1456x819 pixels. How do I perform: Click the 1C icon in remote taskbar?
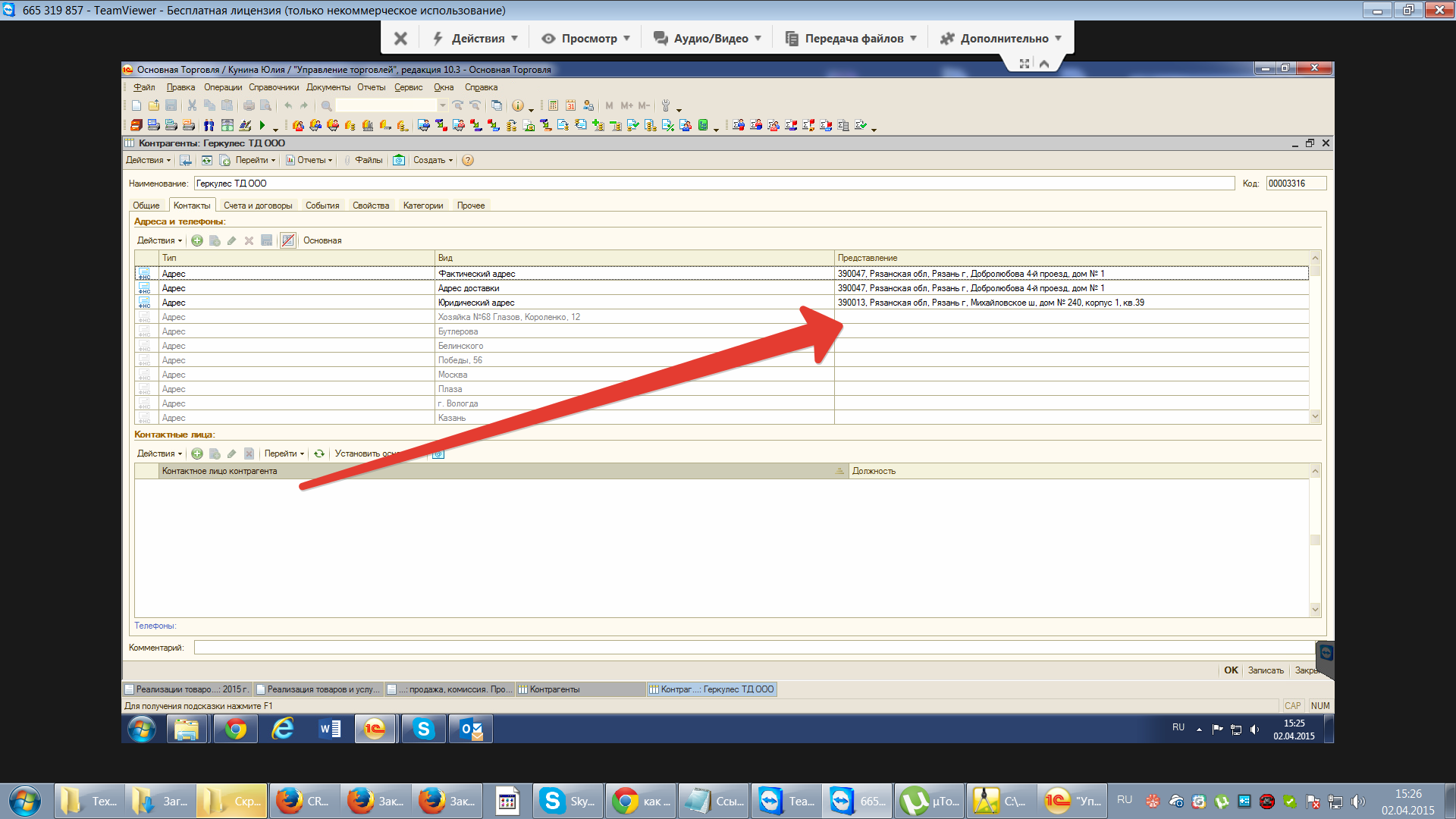(x=375, y=730)
